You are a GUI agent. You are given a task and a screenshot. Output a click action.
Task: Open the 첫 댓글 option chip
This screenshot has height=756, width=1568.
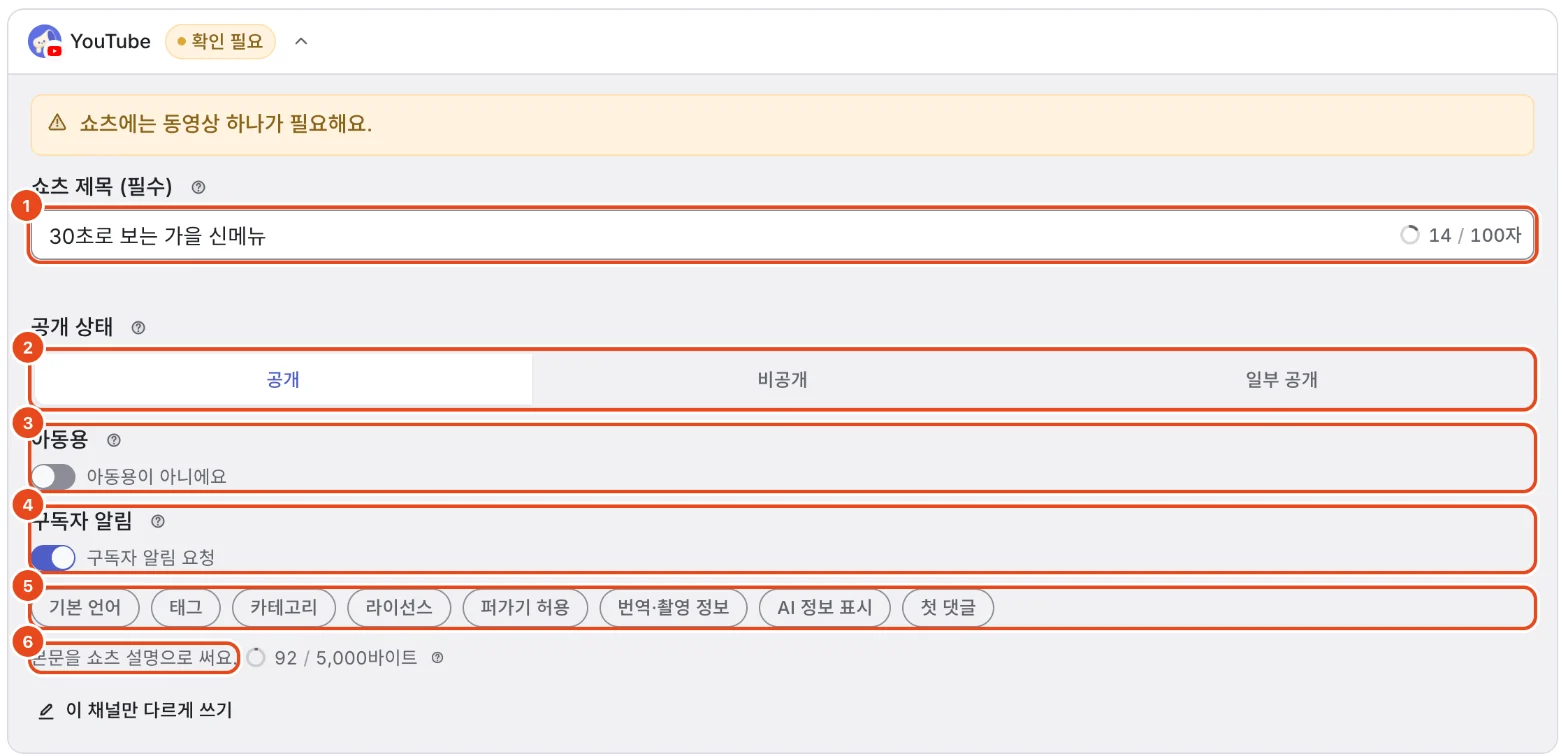[x=948, y=608]
